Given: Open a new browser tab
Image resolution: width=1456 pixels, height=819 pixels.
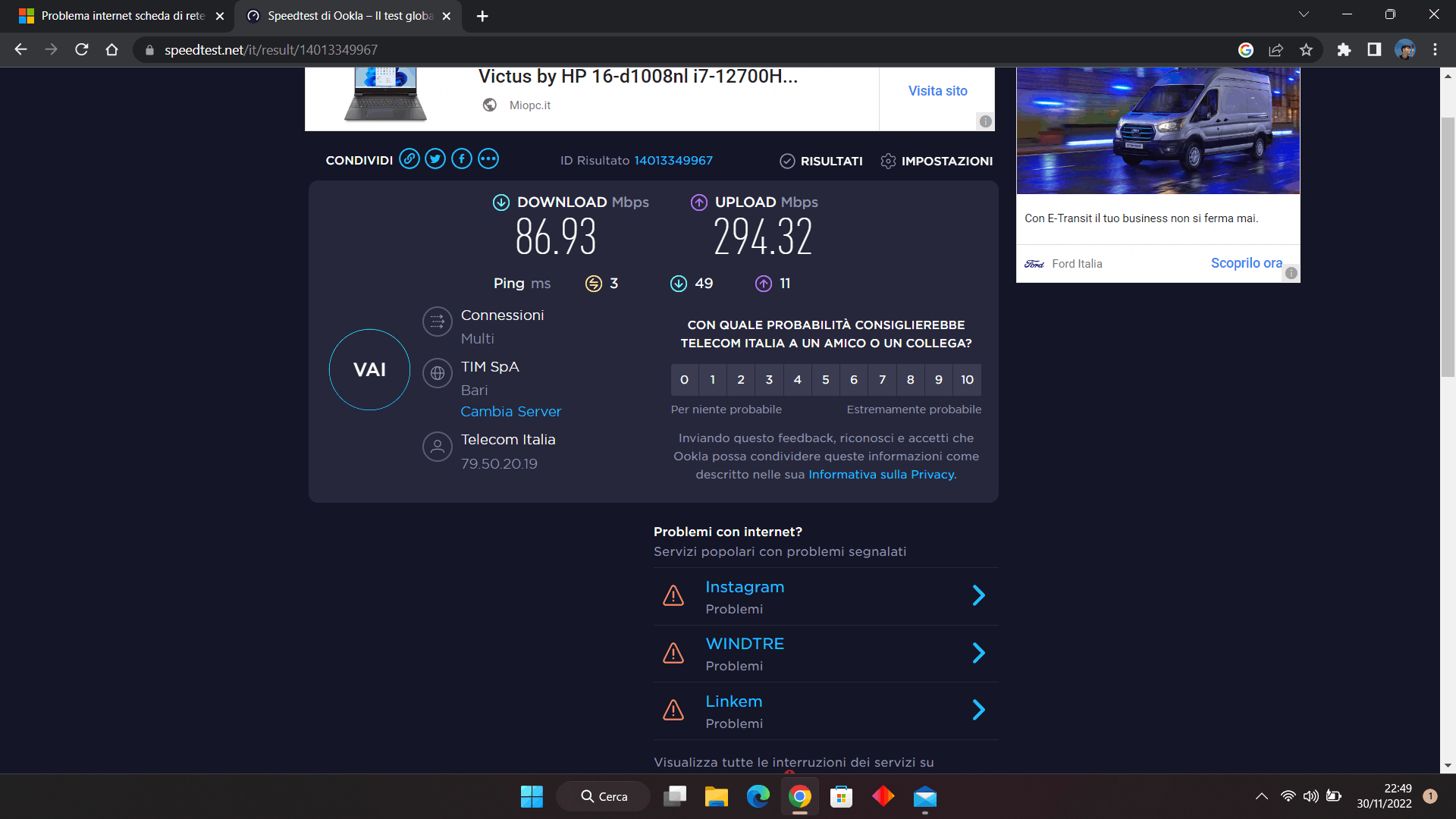Looking at the screenshot, I should coord(482,16).
